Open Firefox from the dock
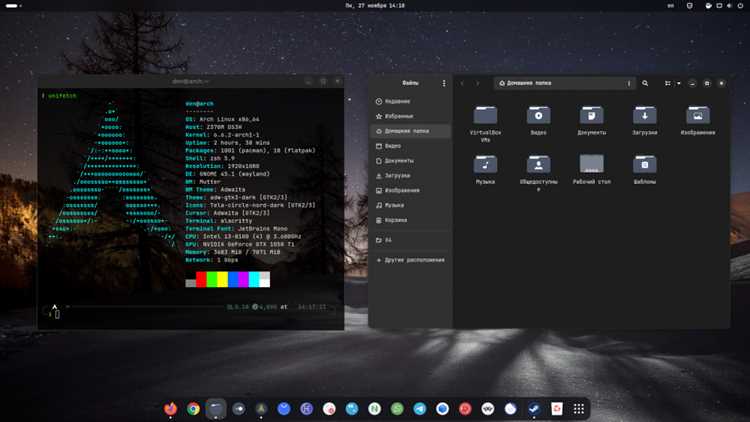Screen dimensions: 750x422 [x=170, y=409]
